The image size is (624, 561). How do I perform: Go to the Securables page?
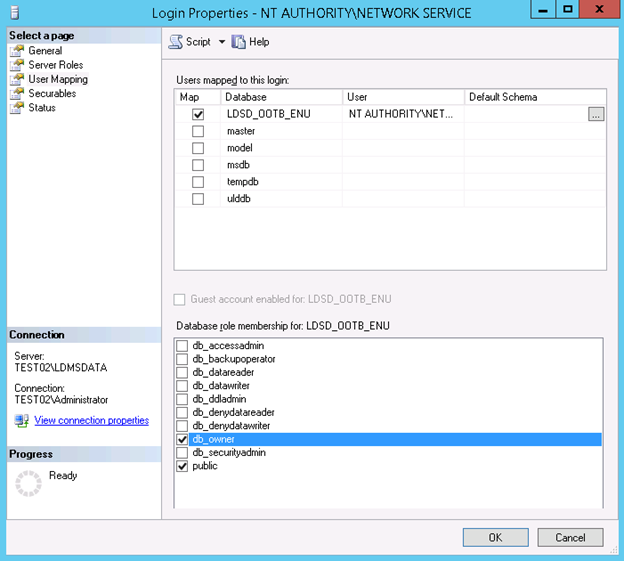pyautogui.click(x=52, y=94)
